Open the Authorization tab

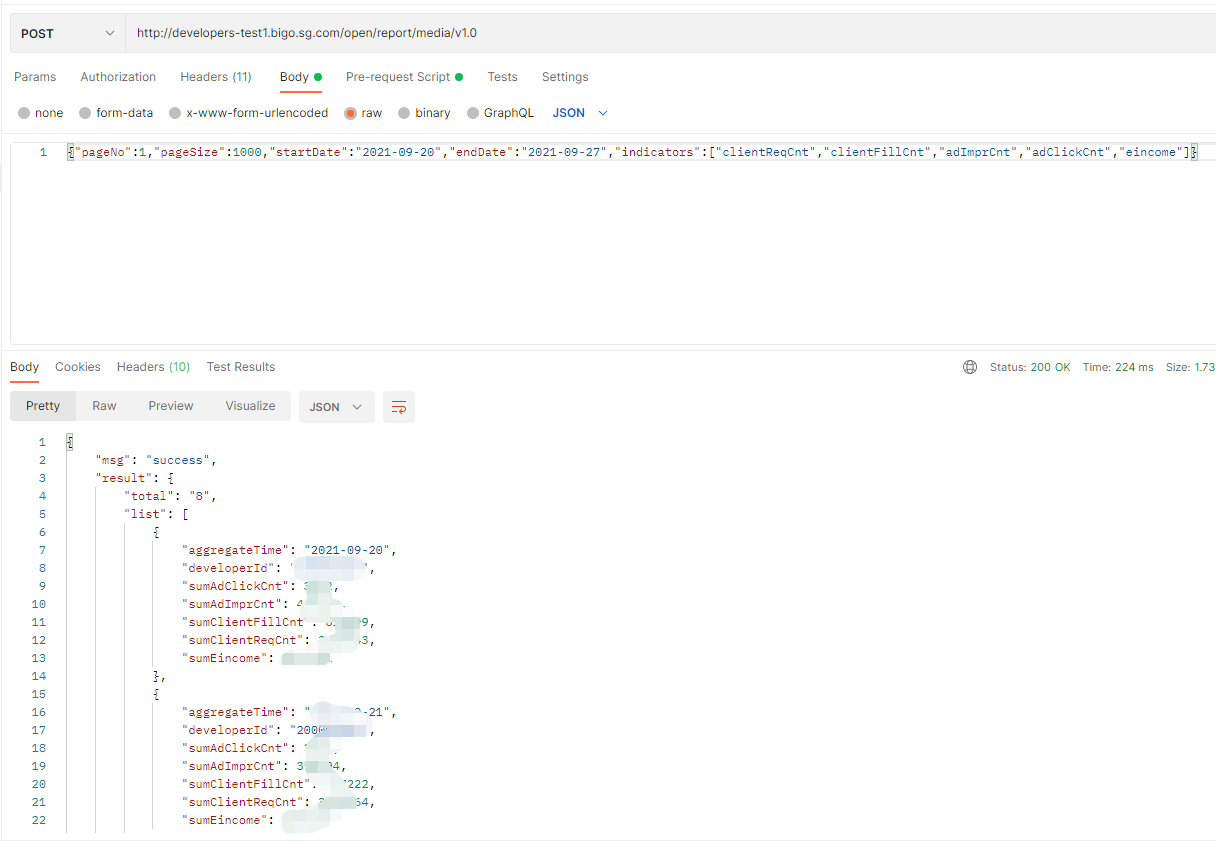point(118,77)
